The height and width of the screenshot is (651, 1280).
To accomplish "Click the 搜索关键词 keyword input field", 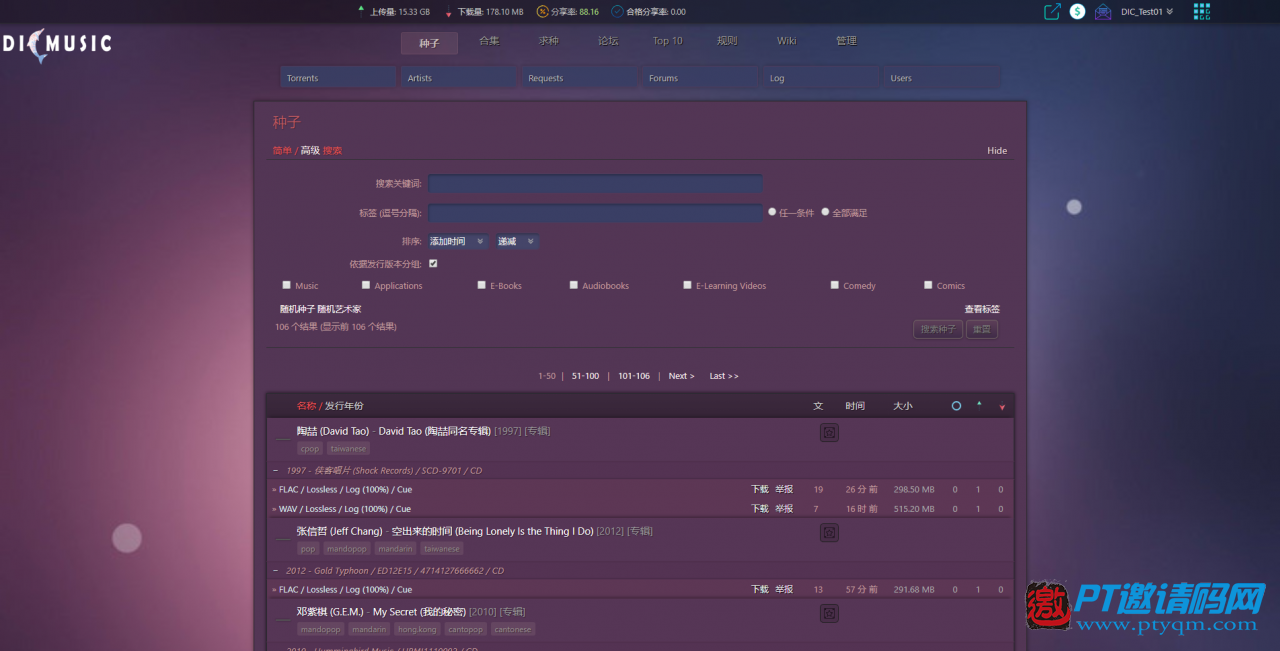I will (596, 184).
